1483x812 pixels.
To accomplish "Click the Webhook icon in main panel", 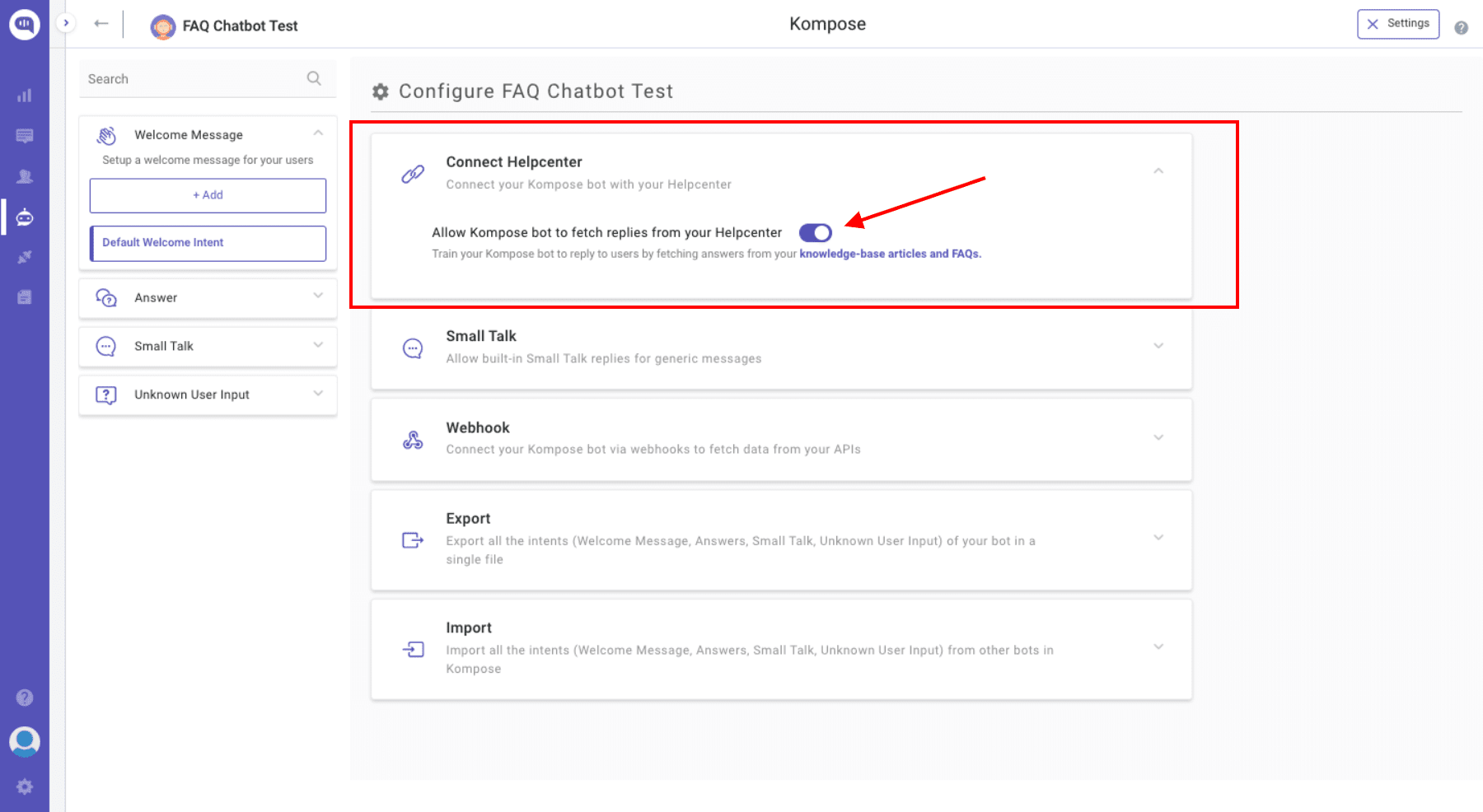I will pos(413,439).
